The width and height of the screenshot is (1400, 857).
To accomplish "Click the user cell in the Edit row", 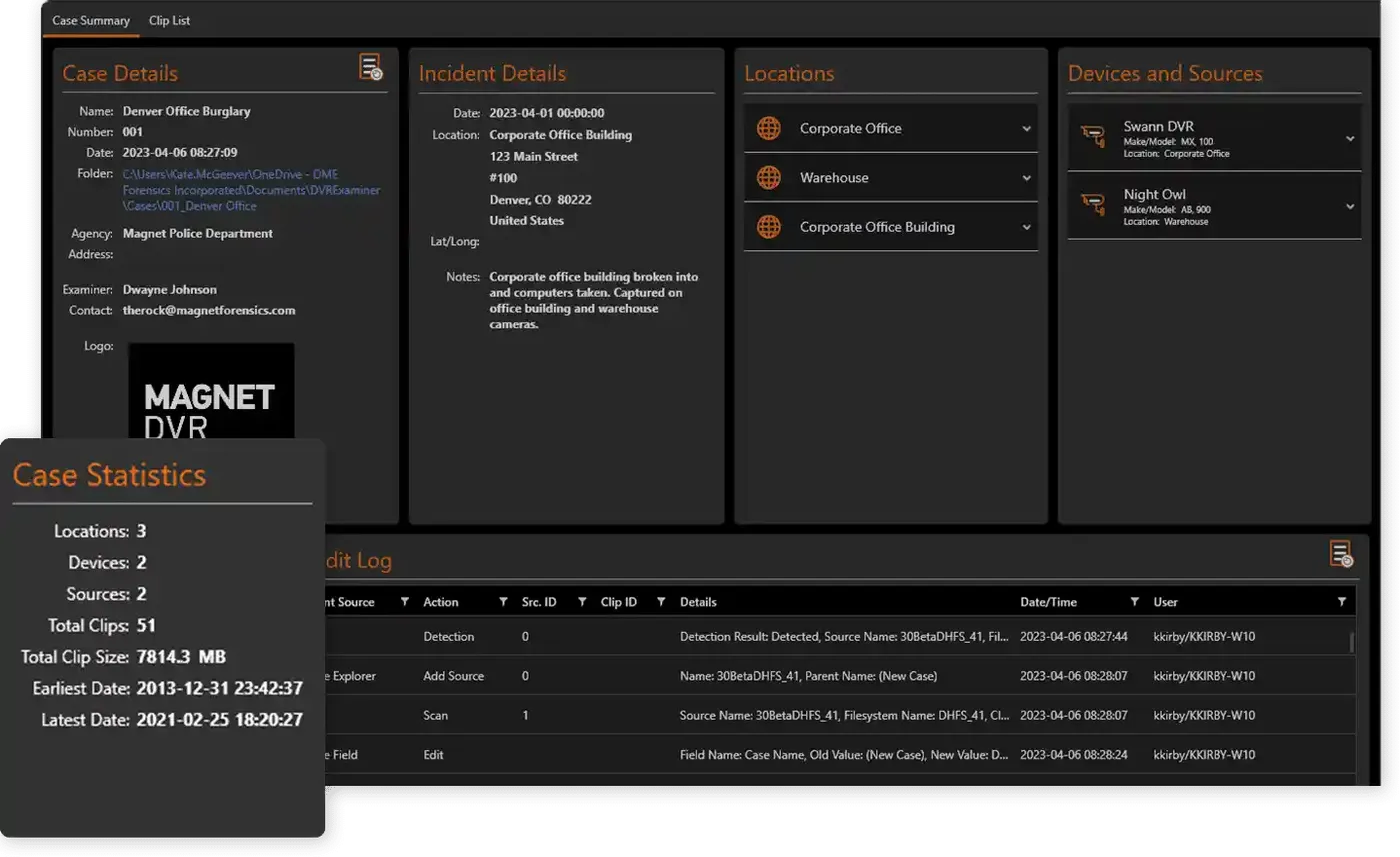I will 1204,755.
